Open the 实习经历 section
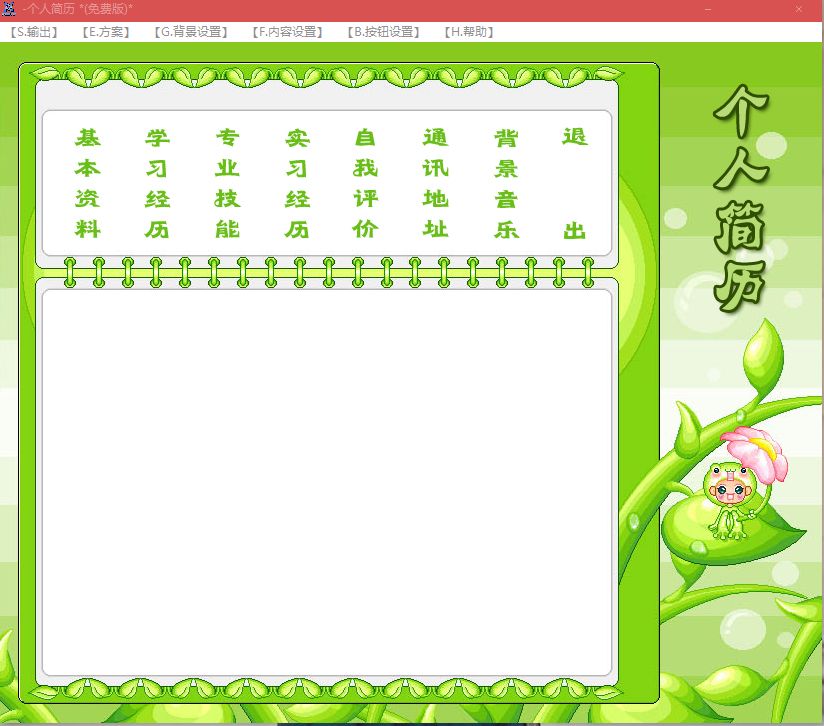The image size is (824, 726). (x=297, y=183)
